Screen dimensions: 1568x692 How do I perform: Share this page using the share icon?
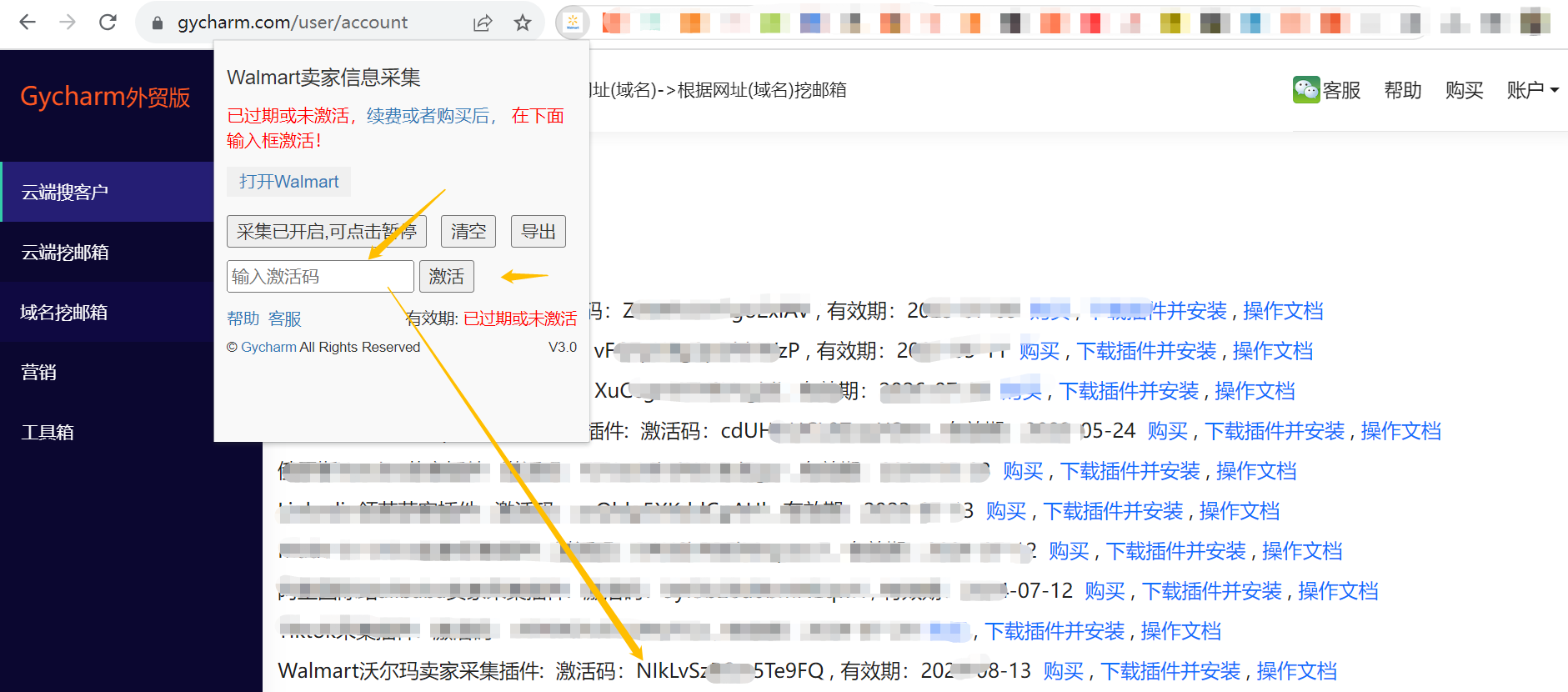tap(483, 23)
